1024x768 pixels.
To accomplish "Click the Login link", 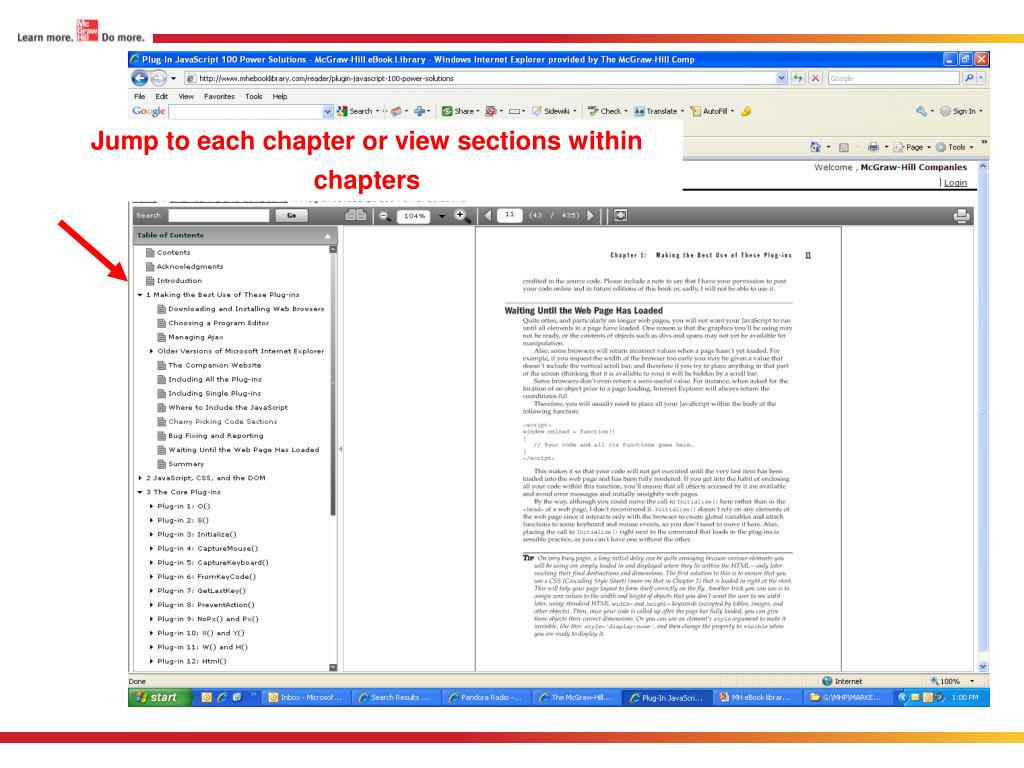I will [955, 183].
